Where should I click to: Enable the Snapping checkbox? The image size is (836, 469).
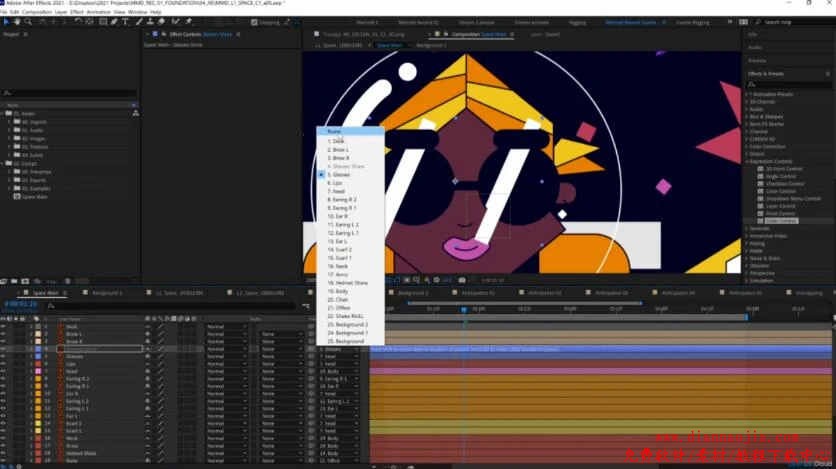click(x=253, y=22)
